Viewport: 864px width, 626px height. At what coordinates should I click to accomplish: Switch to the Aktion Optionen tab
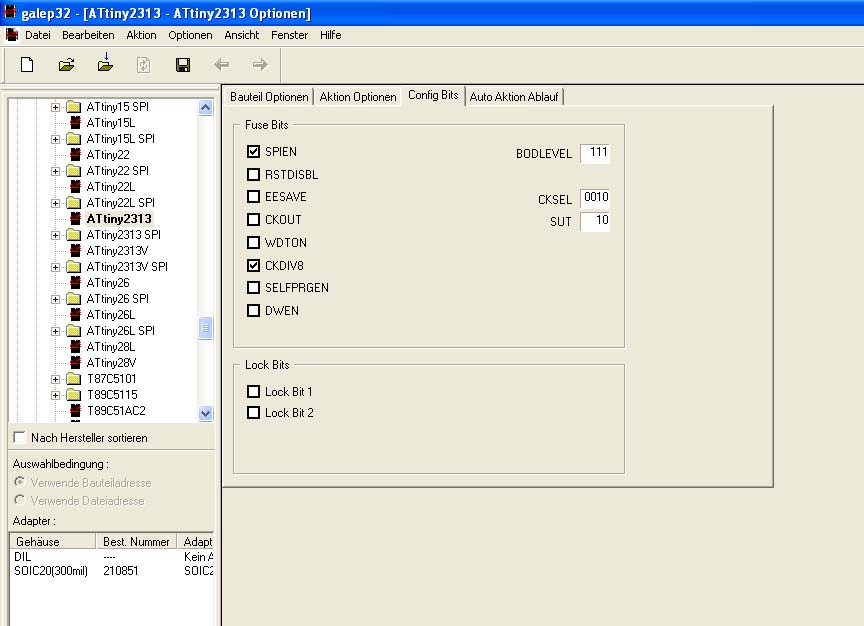tap(358, 96)
